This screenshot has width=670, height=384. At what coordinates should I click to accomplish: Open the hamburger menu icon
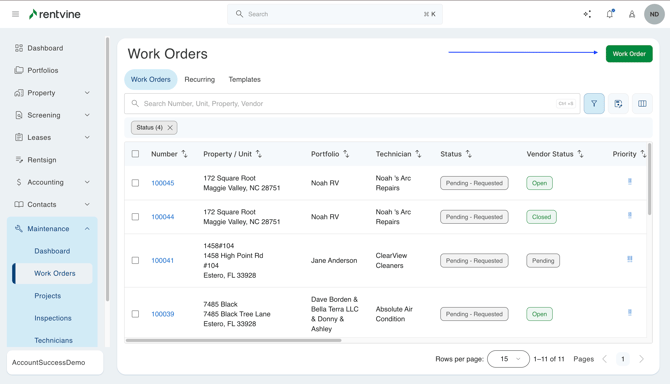point(15,14)
